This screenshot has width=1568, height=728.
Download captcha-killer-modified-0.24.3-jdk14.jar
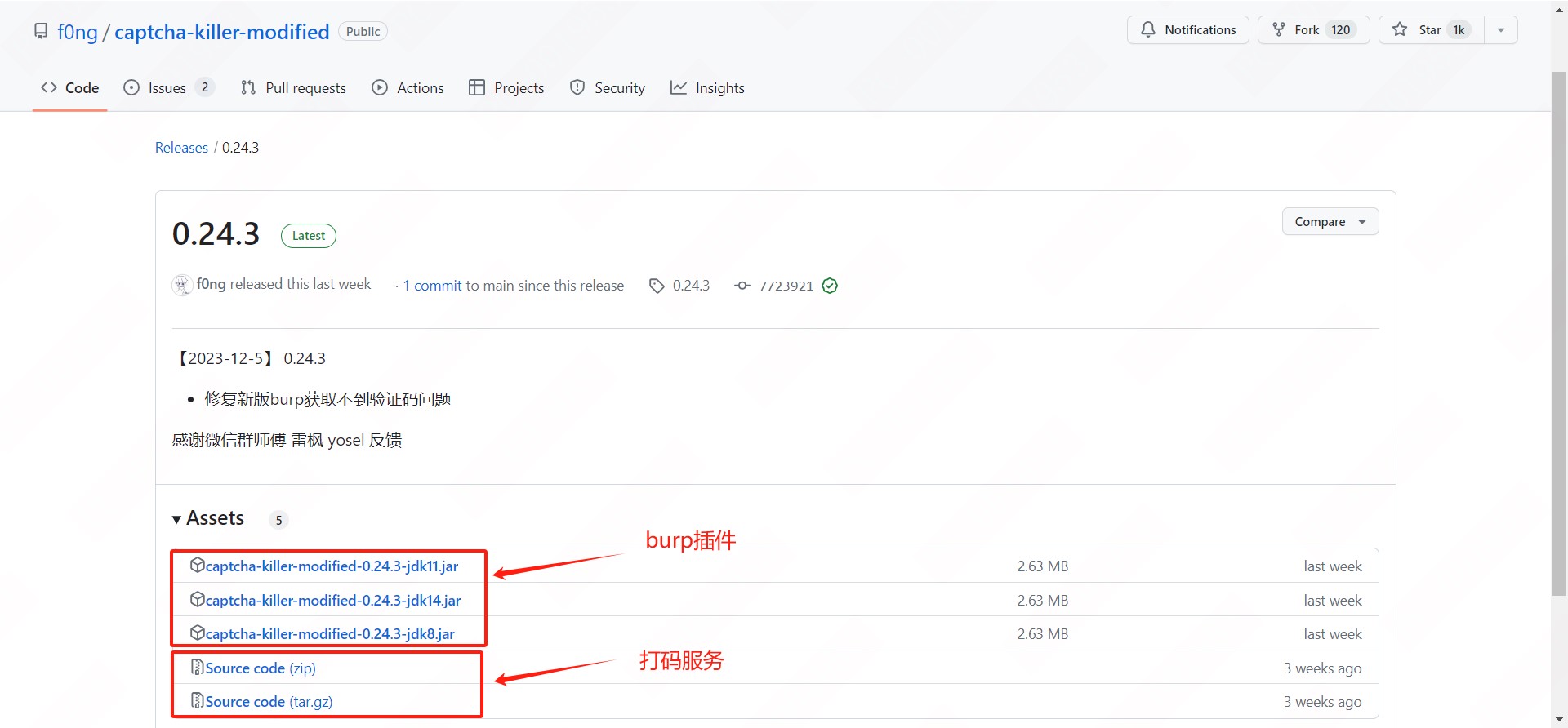[333, 601]
